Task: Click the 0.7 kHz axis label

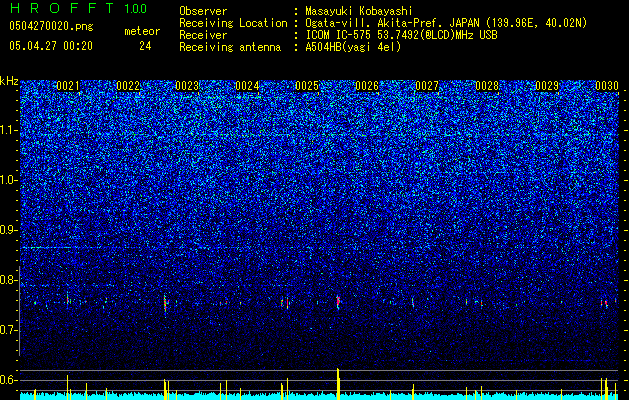Action: point(9,330)
